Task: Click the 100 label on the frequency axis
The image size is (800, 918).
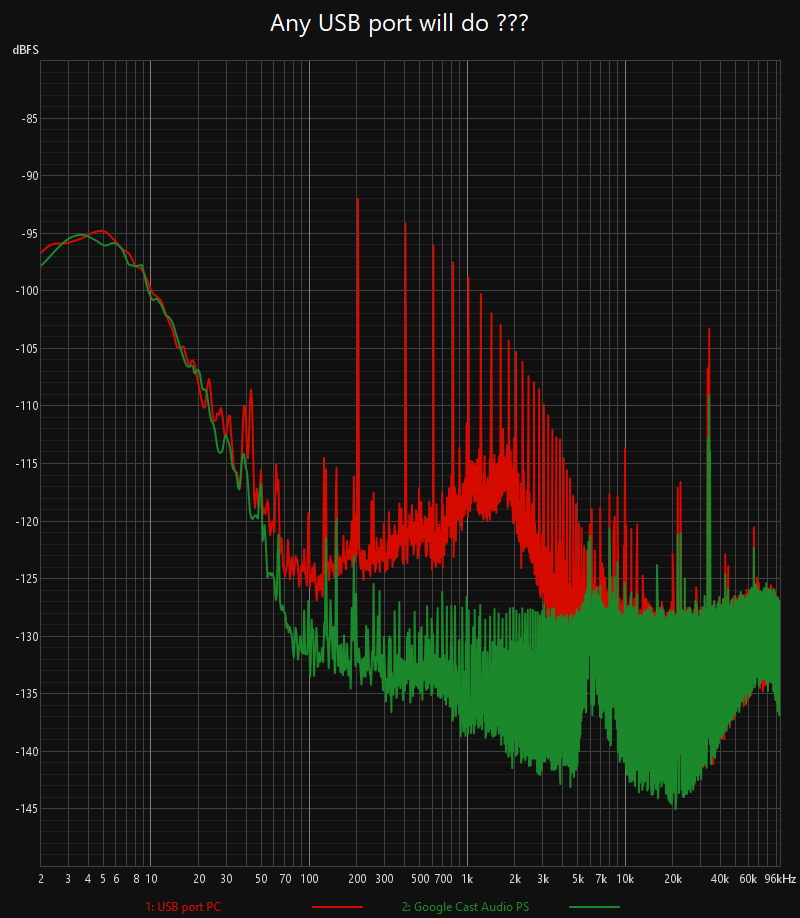Action: click(x=308, y=879)
